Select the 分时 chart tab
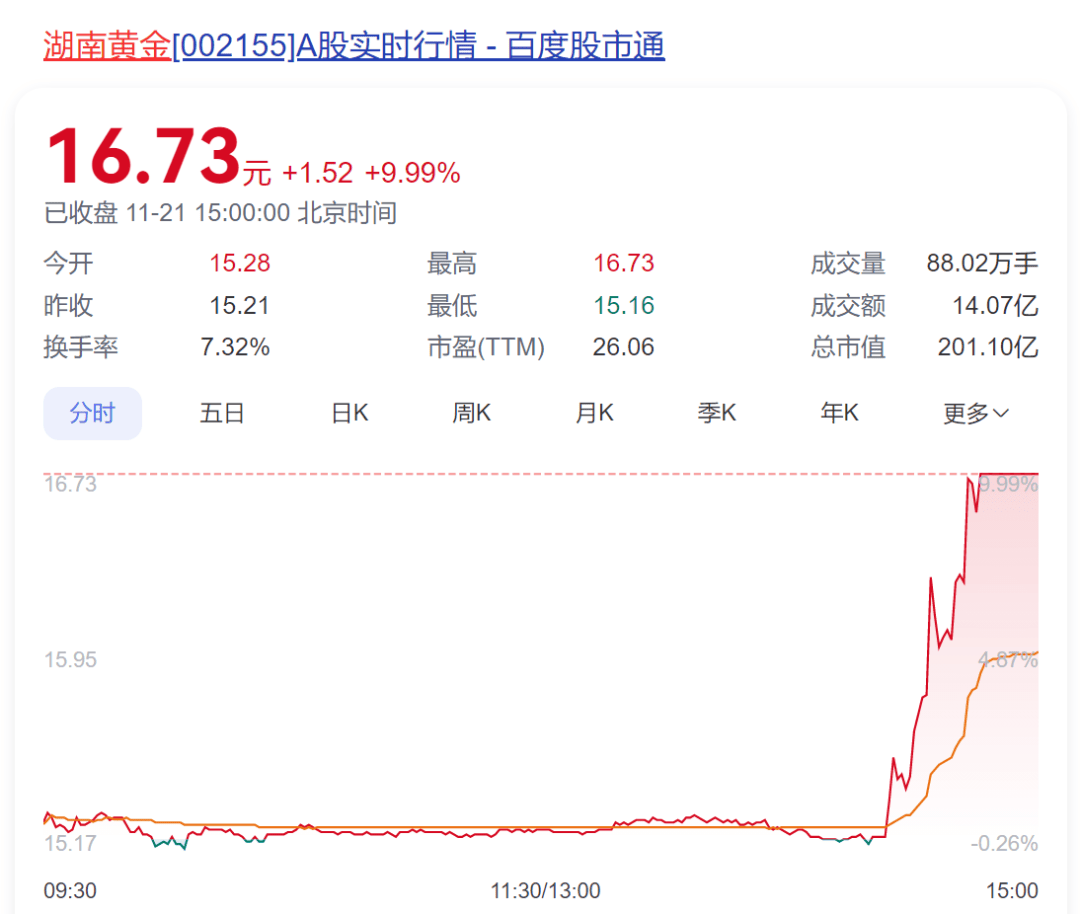The width and height of the screenshot is (1080, 914). [92, 413]
